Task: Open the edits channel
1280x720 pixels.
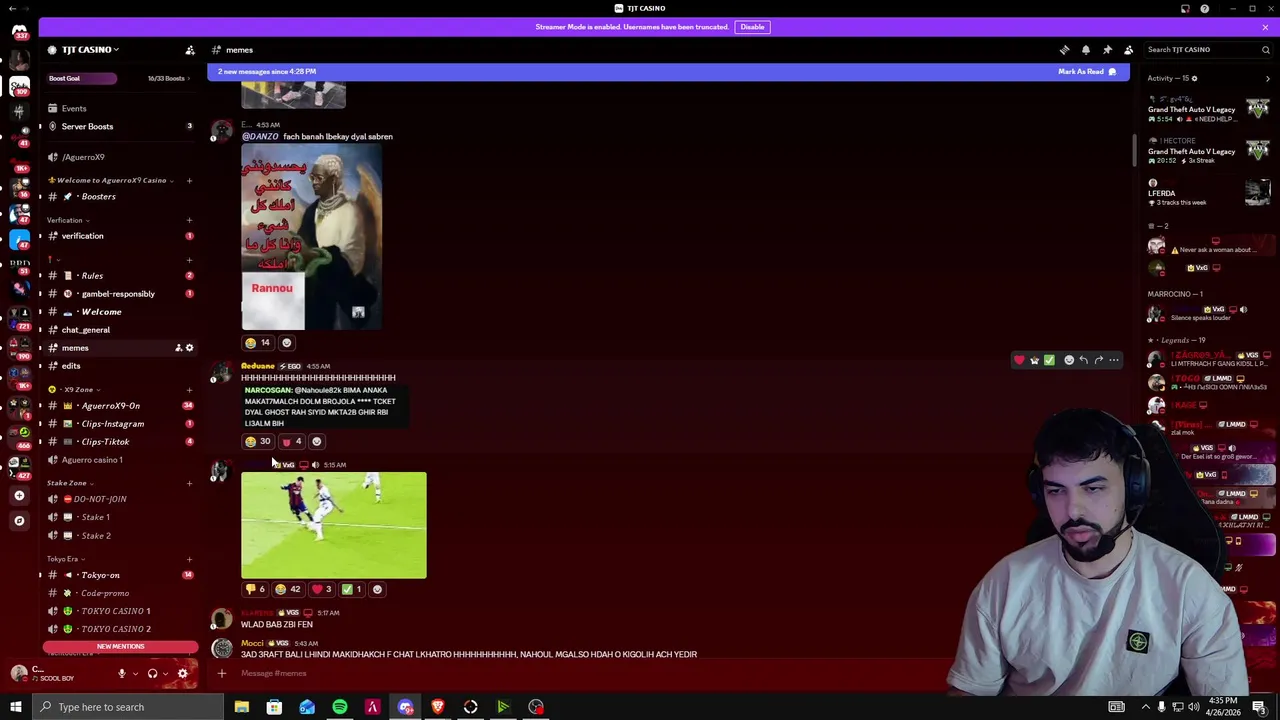Action: (x=120, y=366)
